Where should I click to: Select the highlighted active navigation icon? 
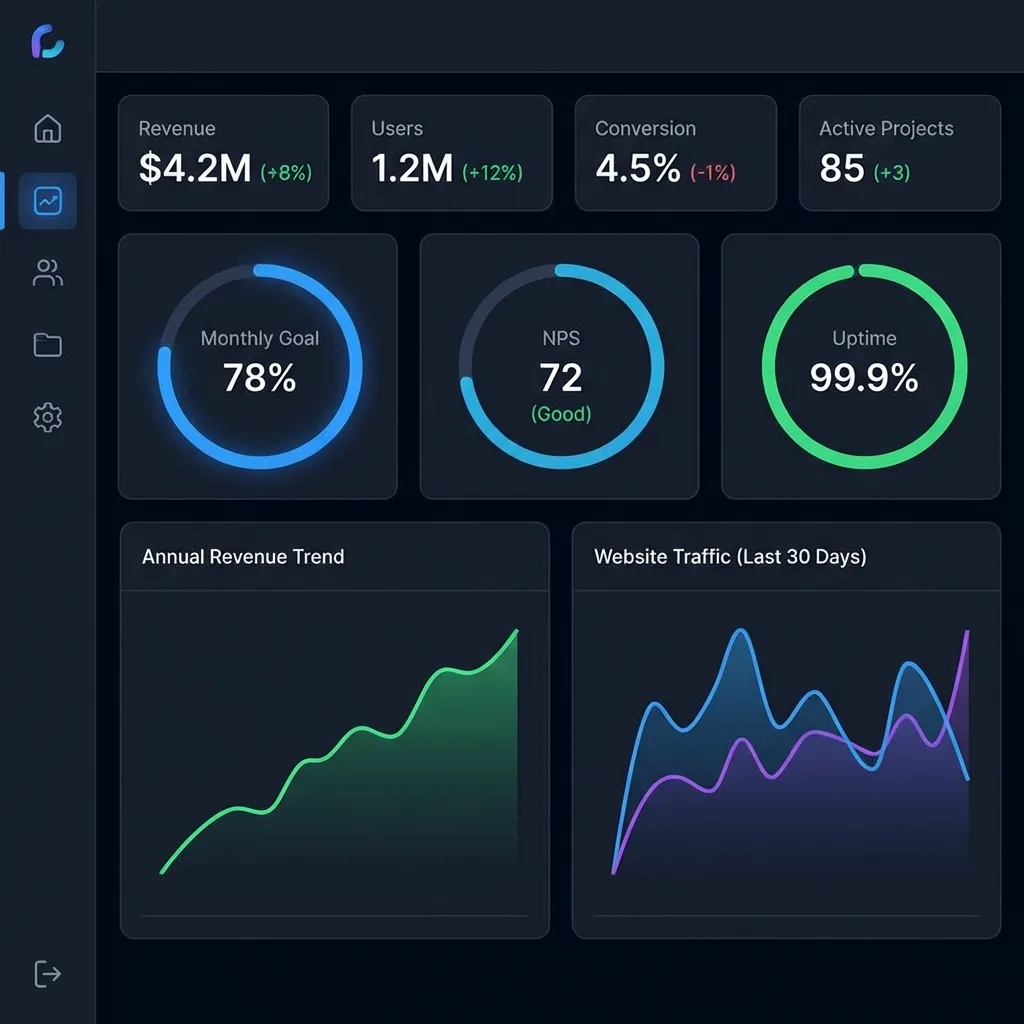(46, 200)
